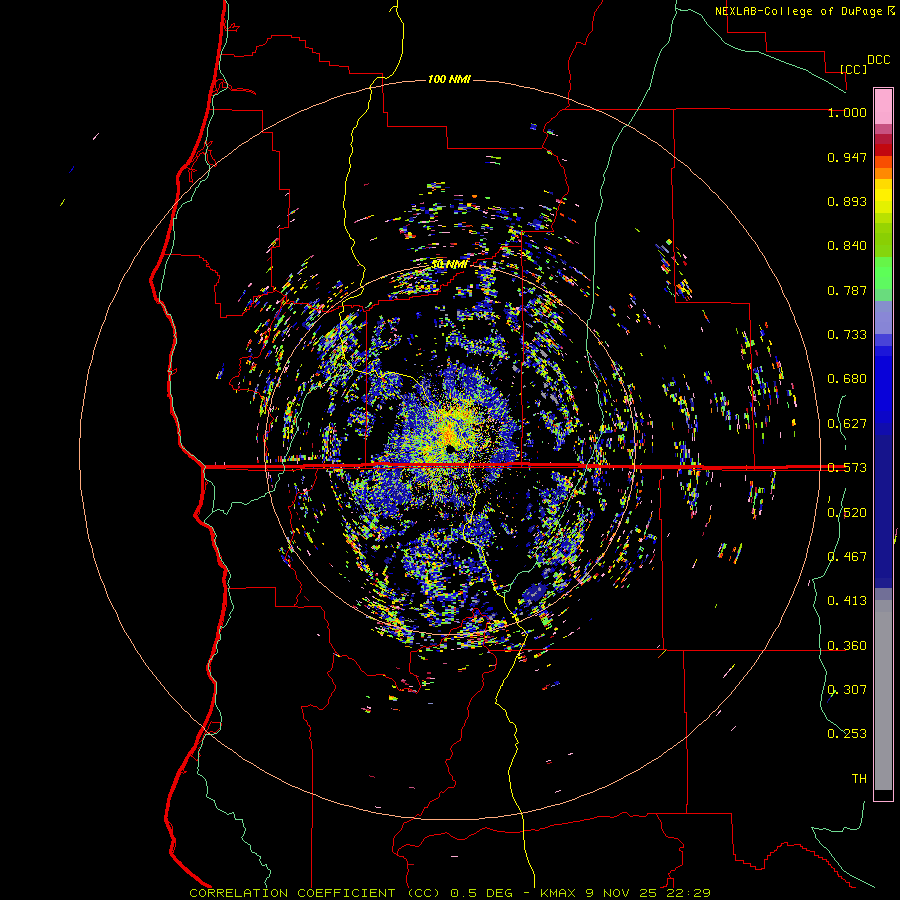Click the 0.627 scale value

(x=847, y=424)
